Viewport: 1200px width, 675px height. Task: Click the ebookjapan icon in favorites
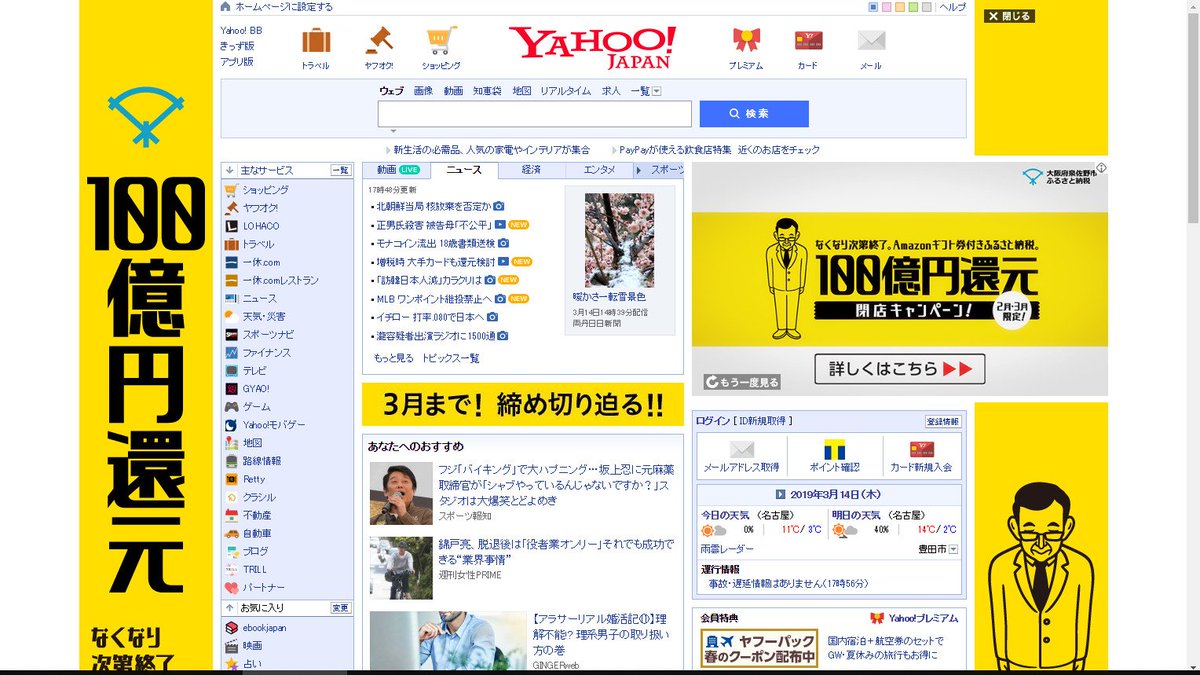(231, 628)
